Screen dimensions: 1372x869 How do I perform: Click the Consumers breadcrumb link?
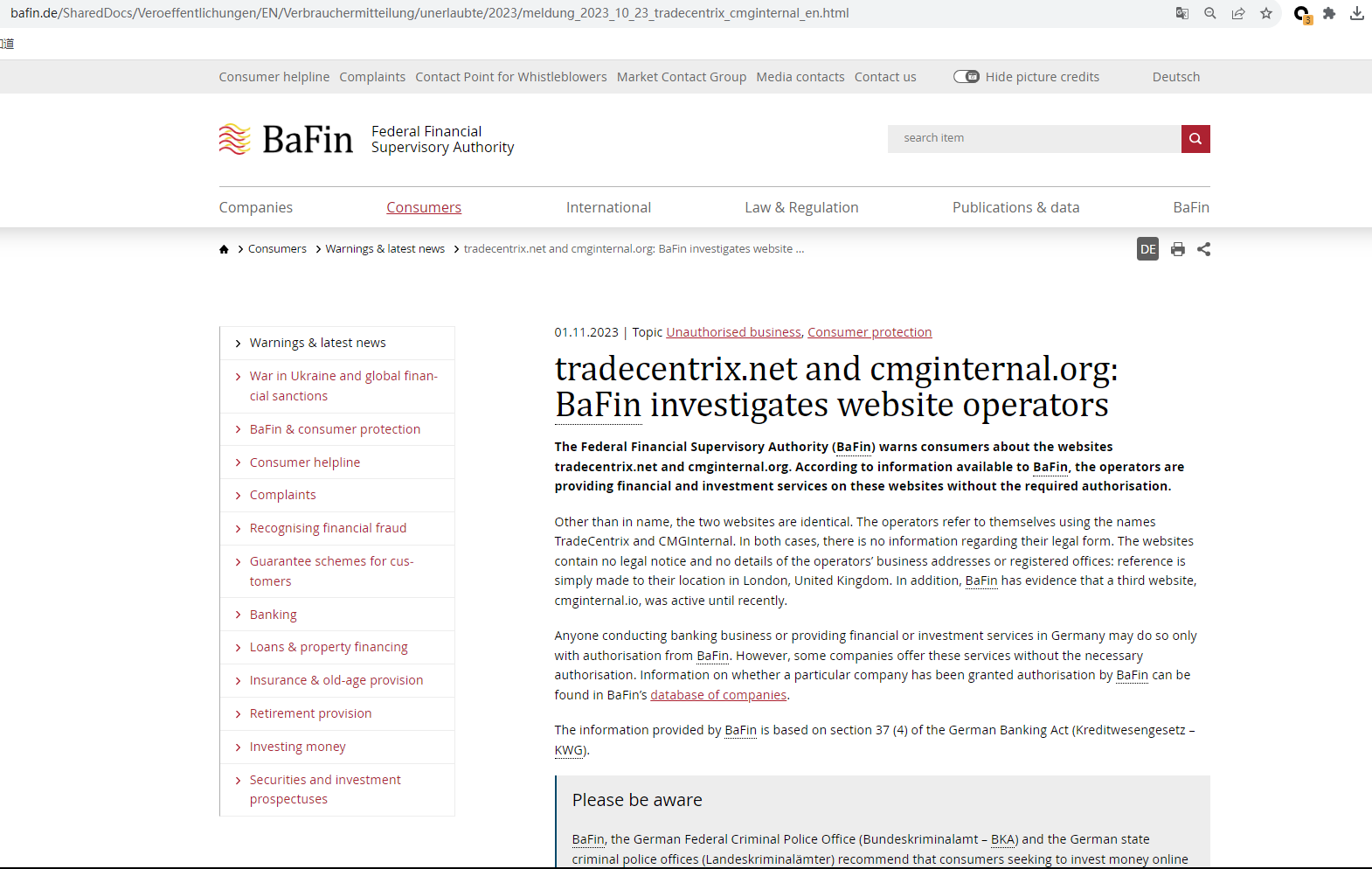tap(277, 249)
